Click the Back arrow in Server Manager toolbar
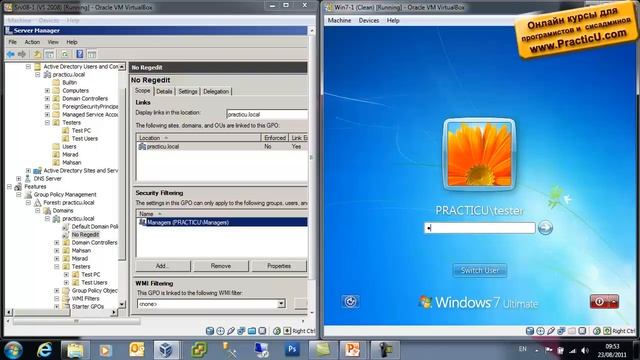This screenshot has height=360, width=640. pos(11,54)
